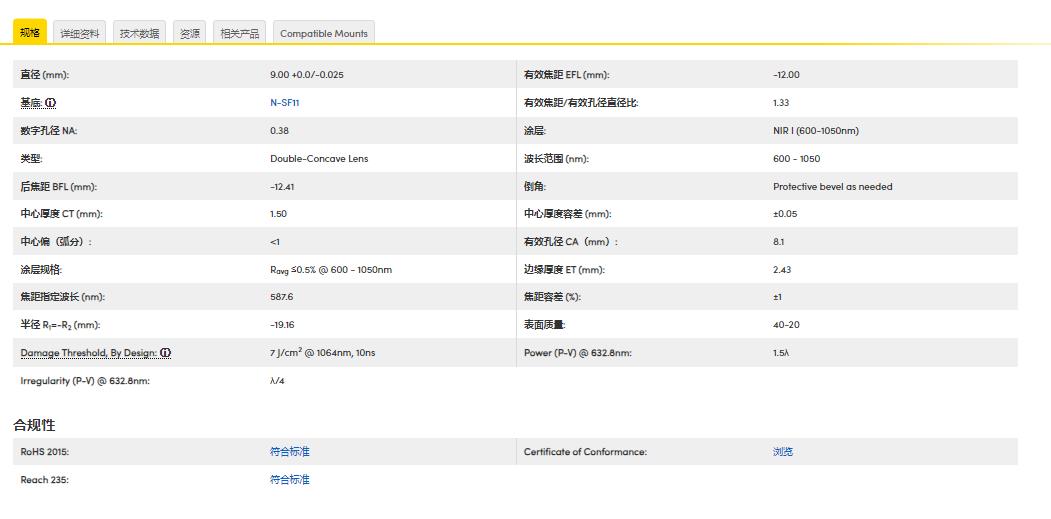The image size is (1051, 519).
Task: Click coating spec Ravg ≤0.5% value
Action: pos(331,270)
